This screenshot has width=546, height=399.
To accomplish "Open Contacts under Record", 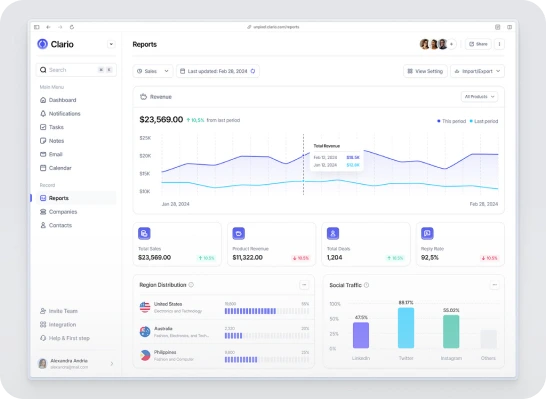I will click(76, 225).
